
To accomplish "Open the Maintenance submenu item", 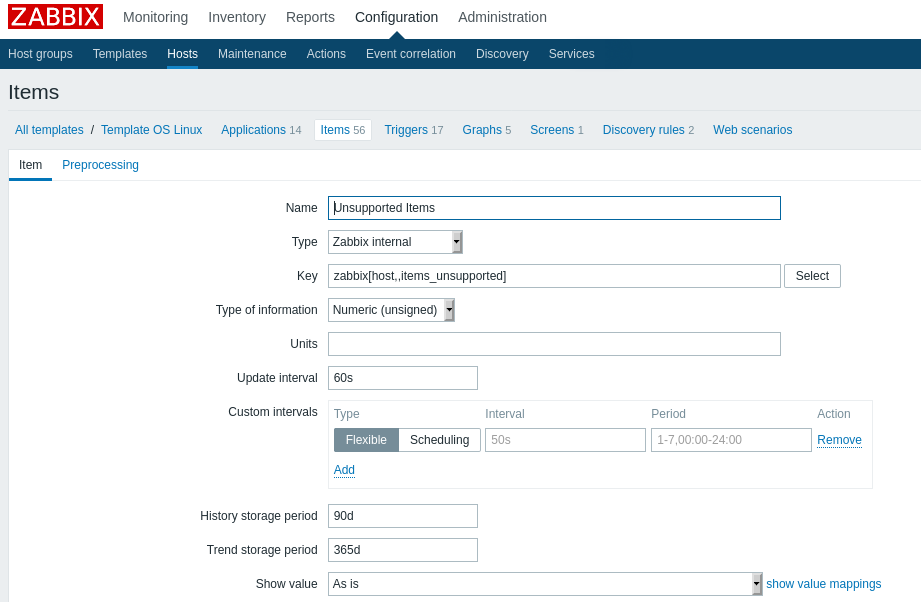I will [252, 54].
